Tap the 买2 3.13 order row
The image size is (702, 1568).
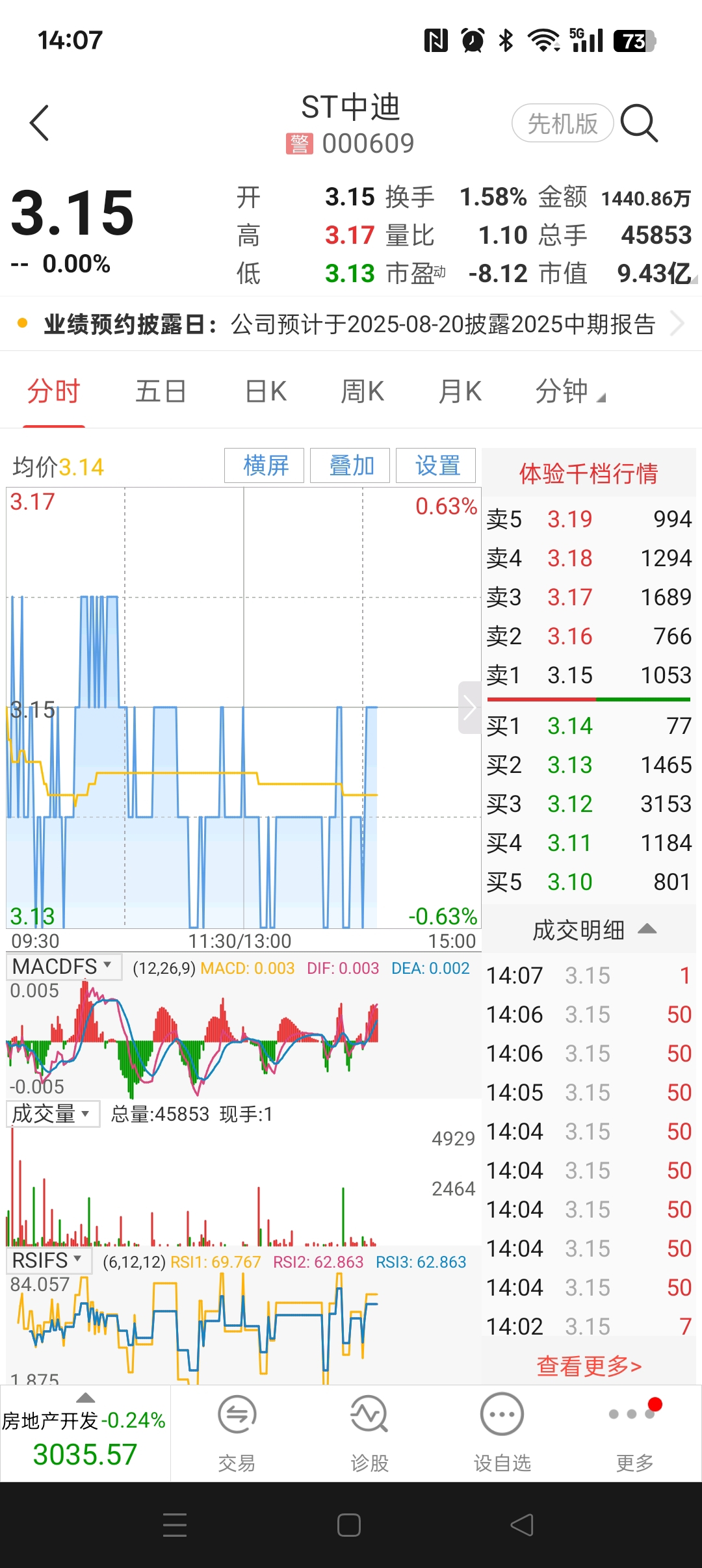tap(589, 764)
